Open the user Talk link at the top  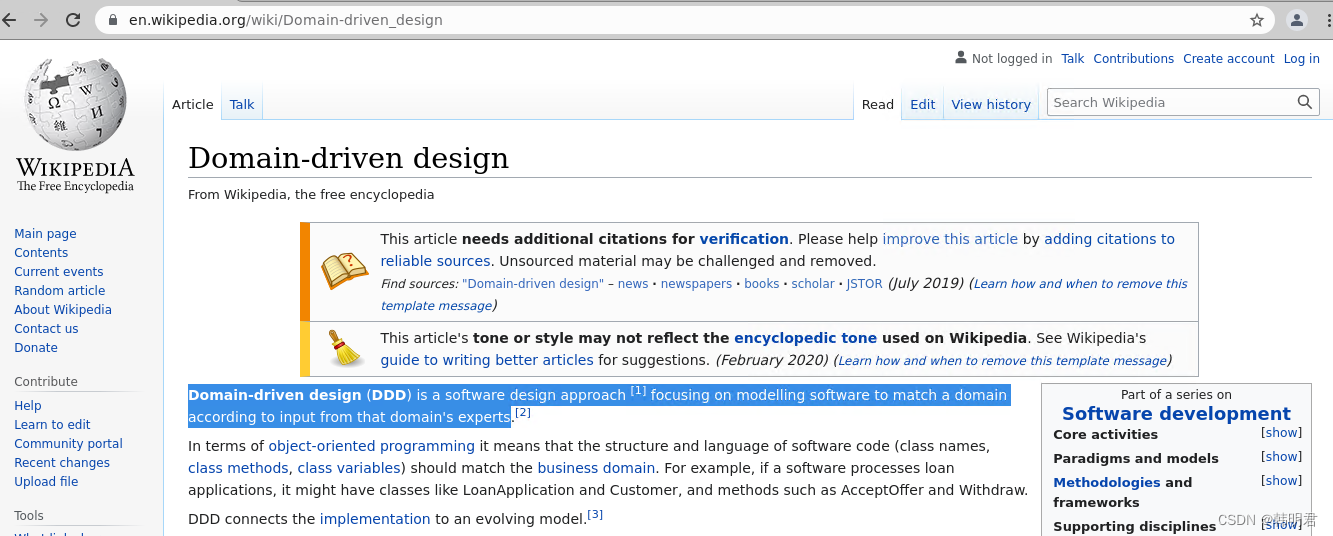tap(1073, 59)
